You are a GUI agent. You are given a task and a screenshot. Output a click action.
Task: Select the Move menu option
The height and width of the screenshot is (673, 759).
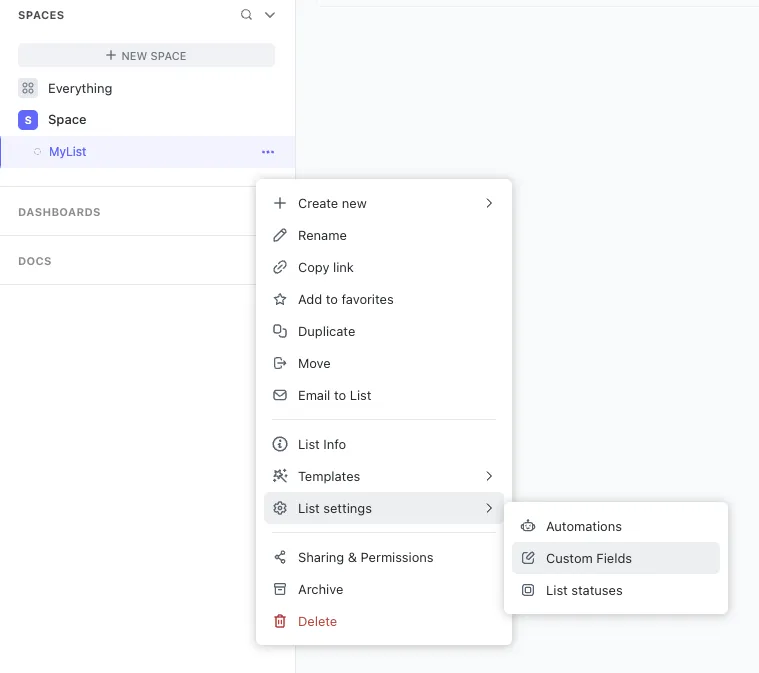click(383, 363)
